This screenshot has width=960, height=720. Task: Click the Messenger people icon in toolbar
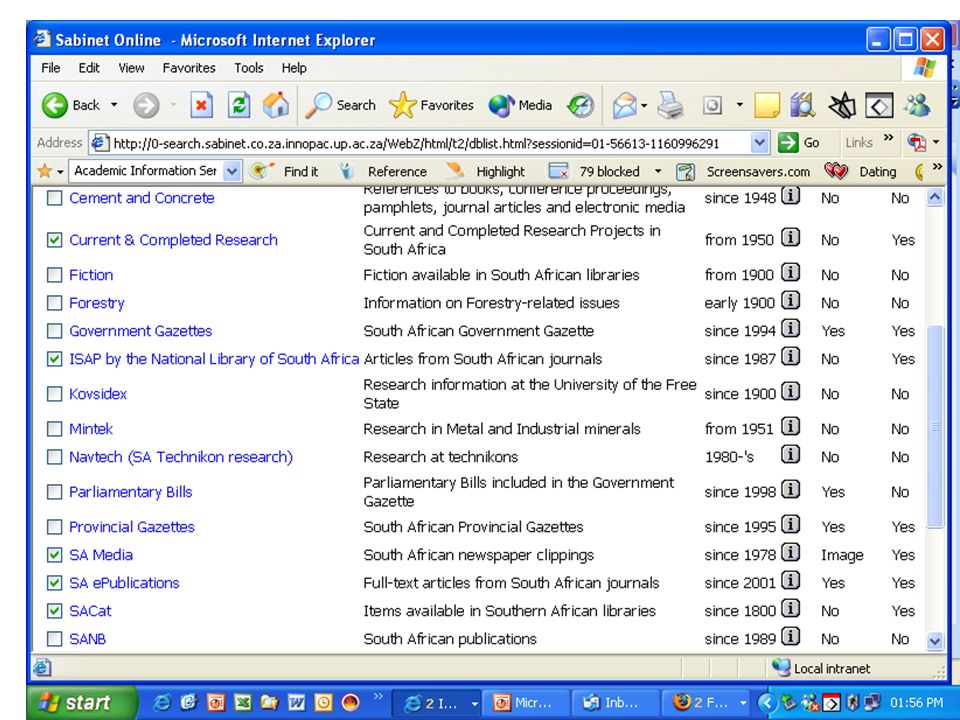[917, 105]
